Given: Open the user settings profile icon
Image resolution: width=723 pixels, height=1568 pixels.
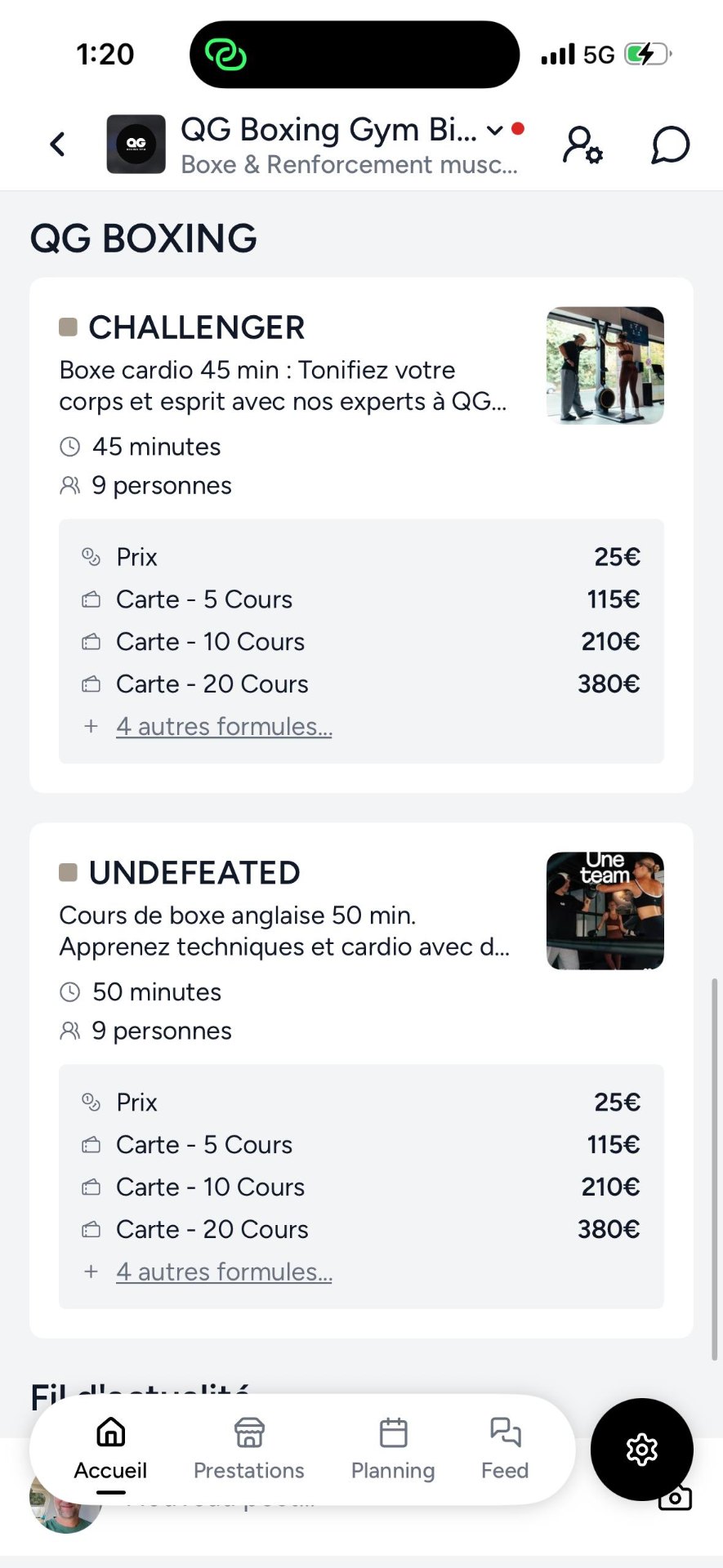Looking at the screenshot, I should pos(582,145).
